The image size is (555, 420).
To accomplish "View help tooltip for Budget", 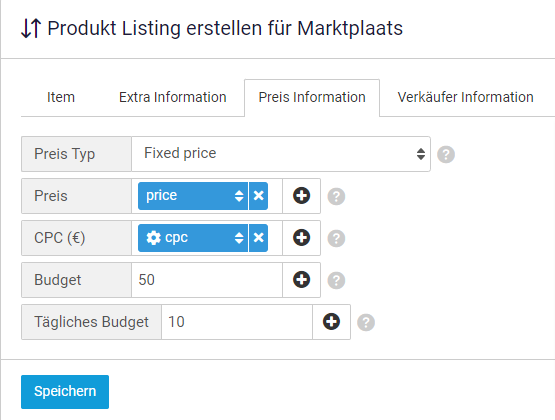I will tap(336, 280).
